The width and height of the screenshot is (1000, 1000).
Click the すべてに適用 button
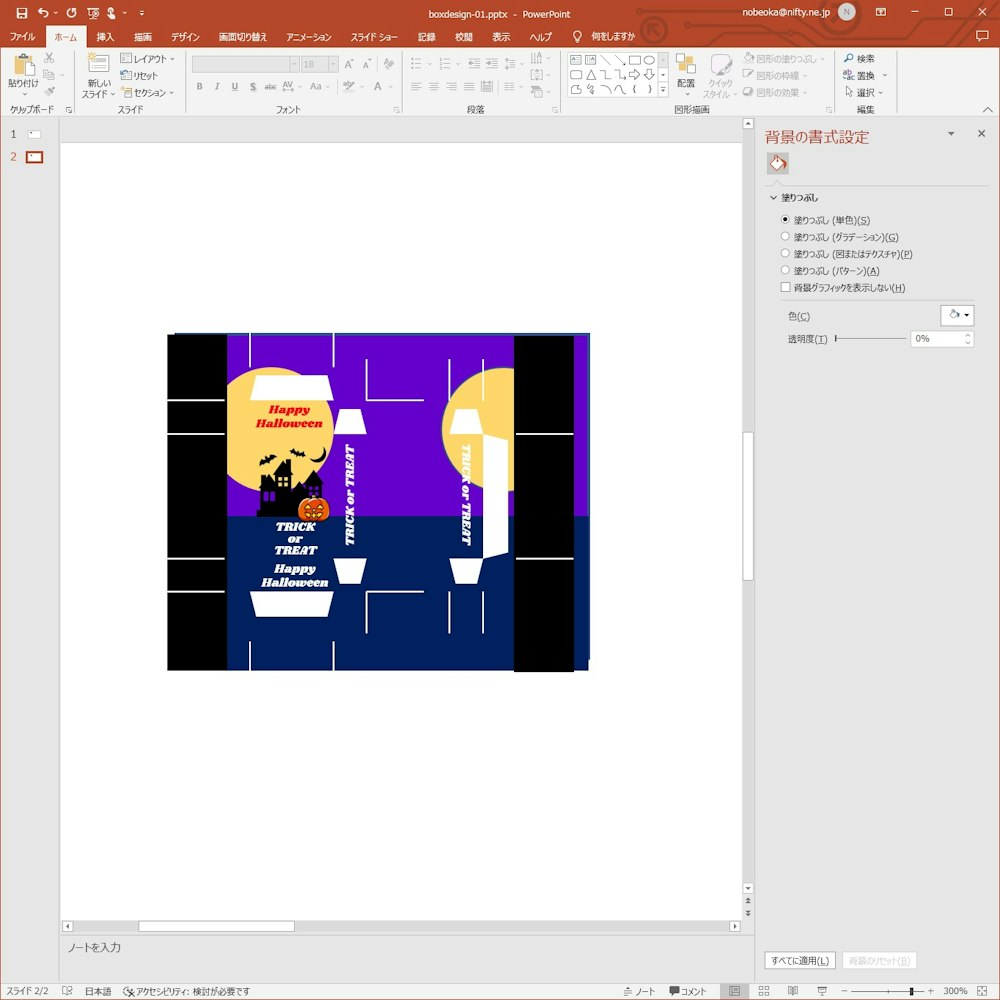799,961
